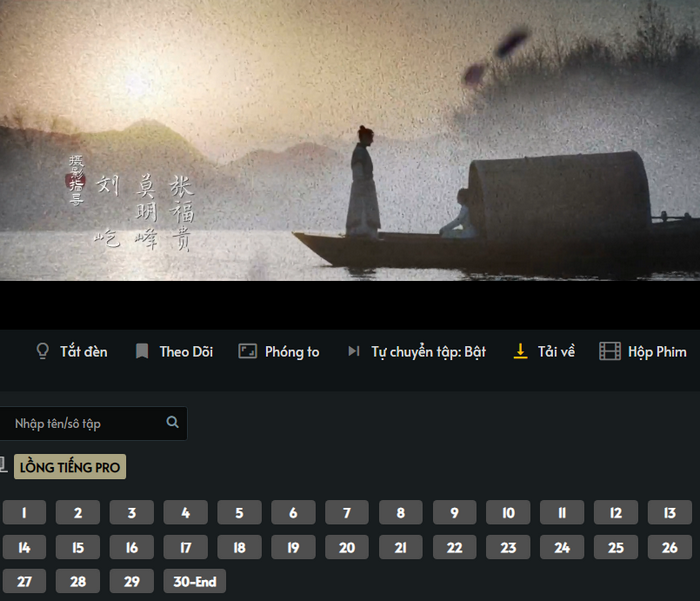Open episode 16
Image resolution: width=700 pixels, height=601 pixels.
[x=132, y=547]
